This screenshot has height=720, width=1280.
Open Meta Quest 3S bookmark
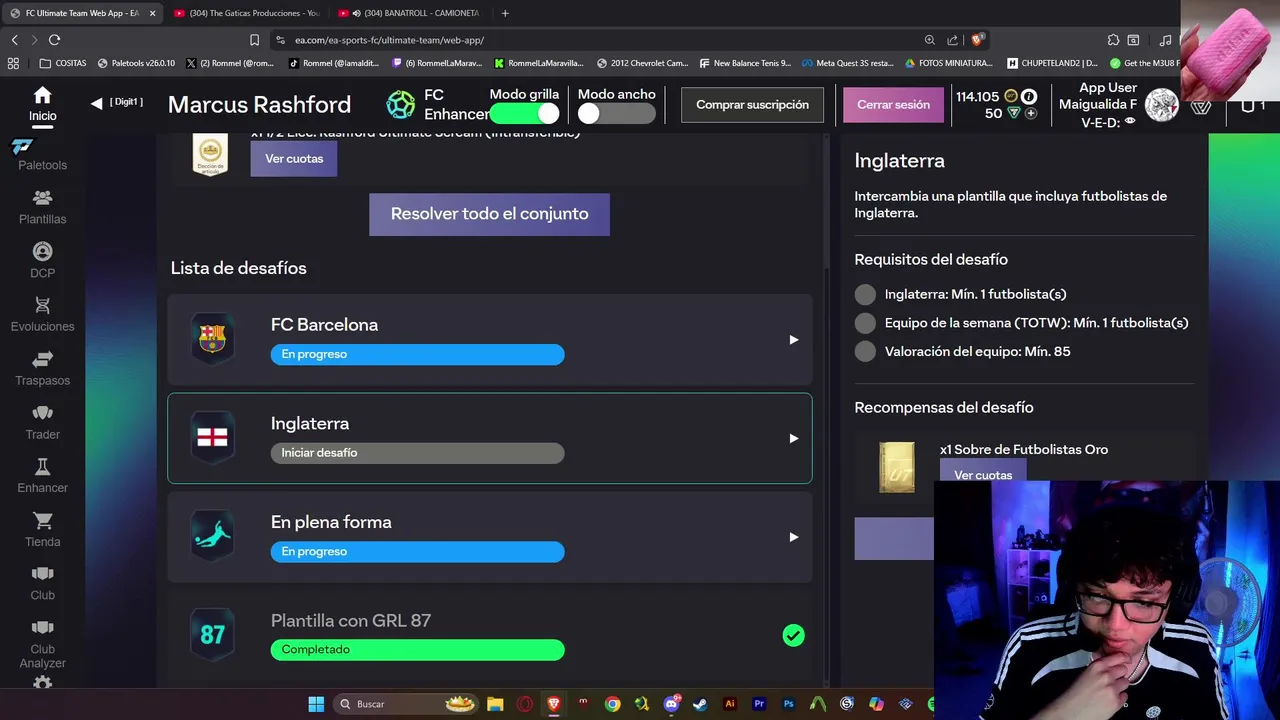[847, 63]
